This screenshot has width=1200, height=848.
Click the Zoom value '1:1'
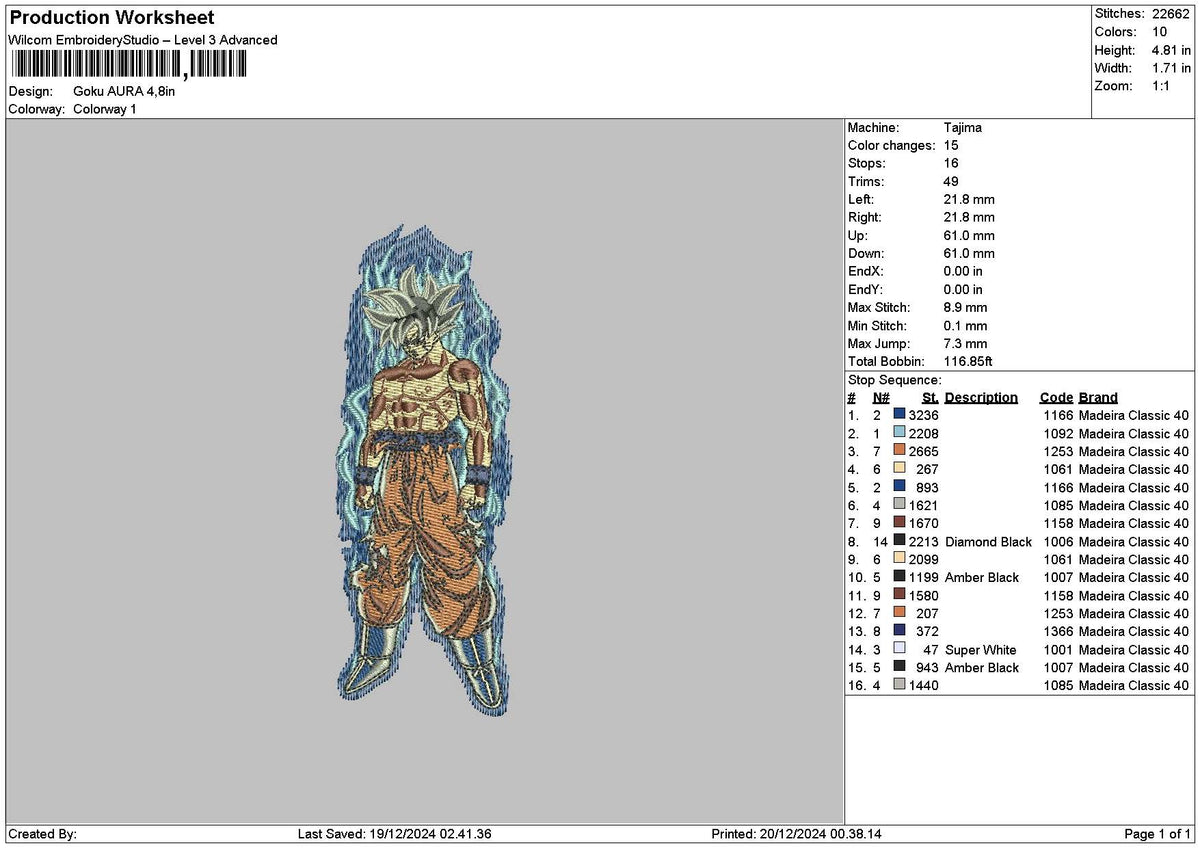1162,86
